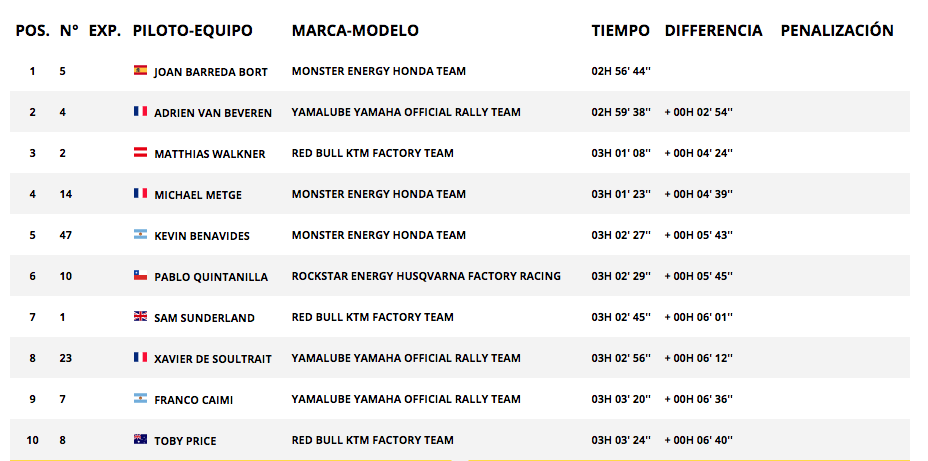This screenshot has width=928, height=461.
Task: Click the Argentine flag beside Kevin Benavides
Action: click(140, 234)
